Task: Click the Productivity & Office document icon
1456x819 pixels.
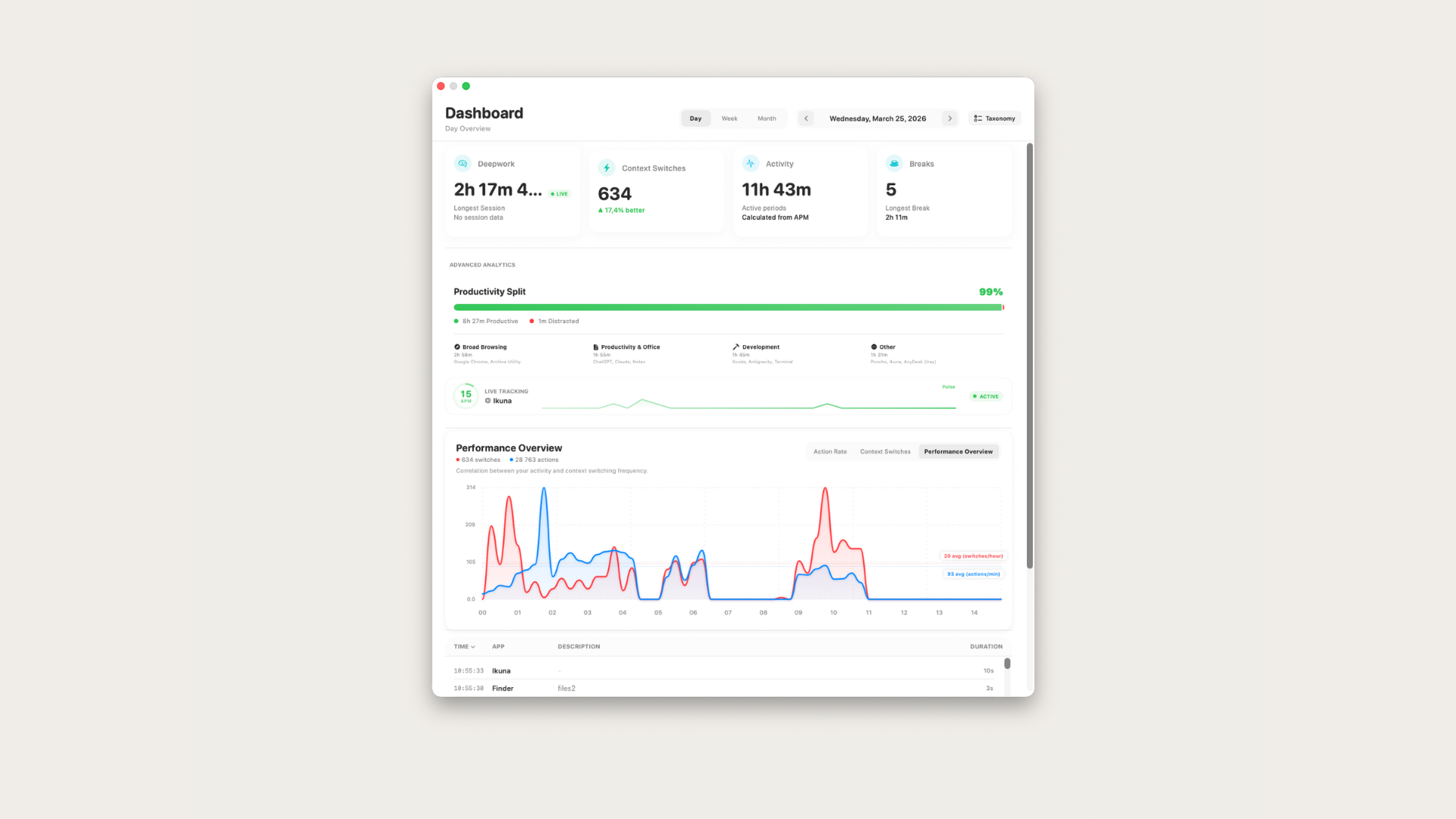Action: 596,347
